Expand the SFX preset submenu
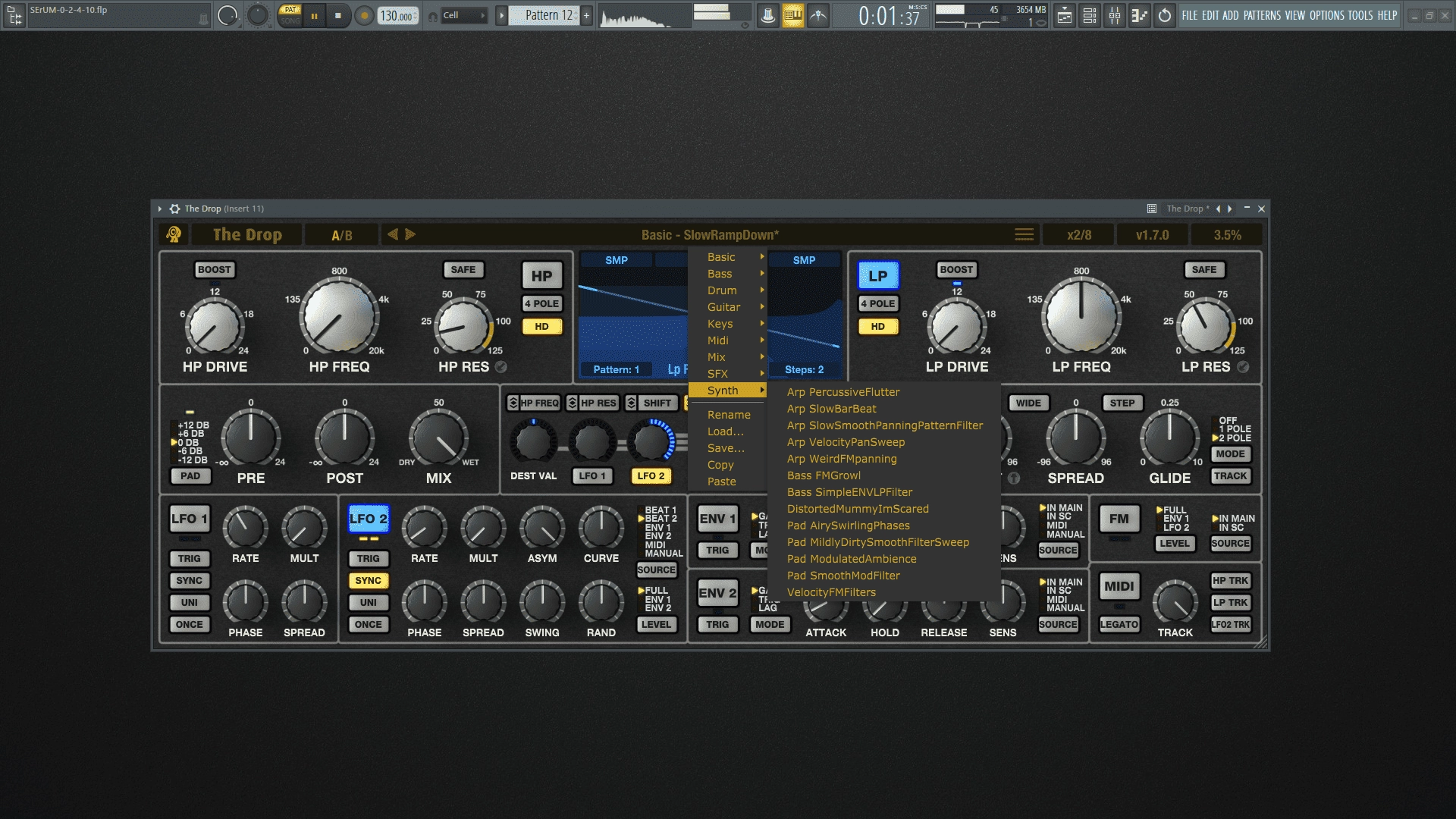Viewport: 1456px width, 819px height. point(727,374)
